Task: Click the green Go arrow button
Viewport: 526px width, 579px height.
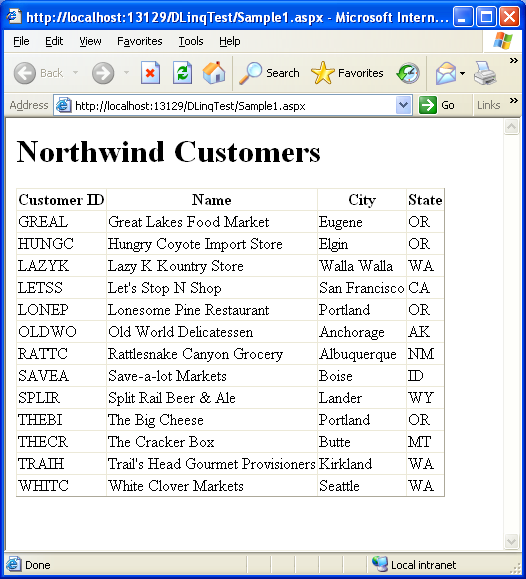Action: point(428,105)
